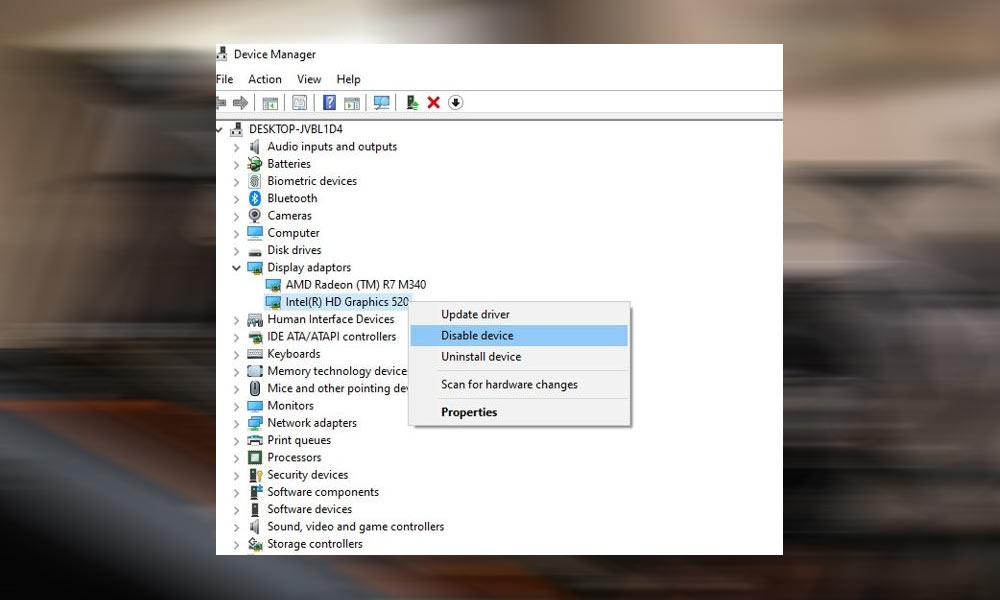Click the Device Manager title bar icon
Screen dimensions: 1000x600
click(222, 54)
